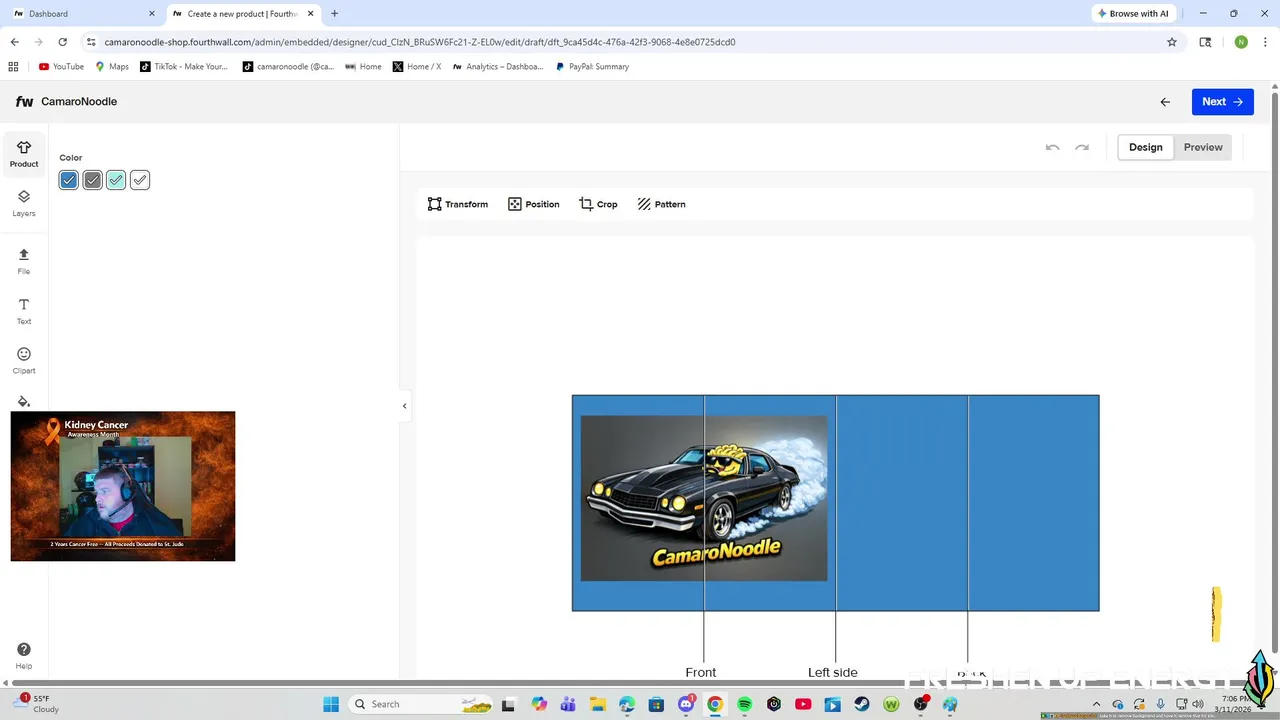This screenshot has width=1280, height=720.
Task: Click the Position tool
Action: [534, 204]
